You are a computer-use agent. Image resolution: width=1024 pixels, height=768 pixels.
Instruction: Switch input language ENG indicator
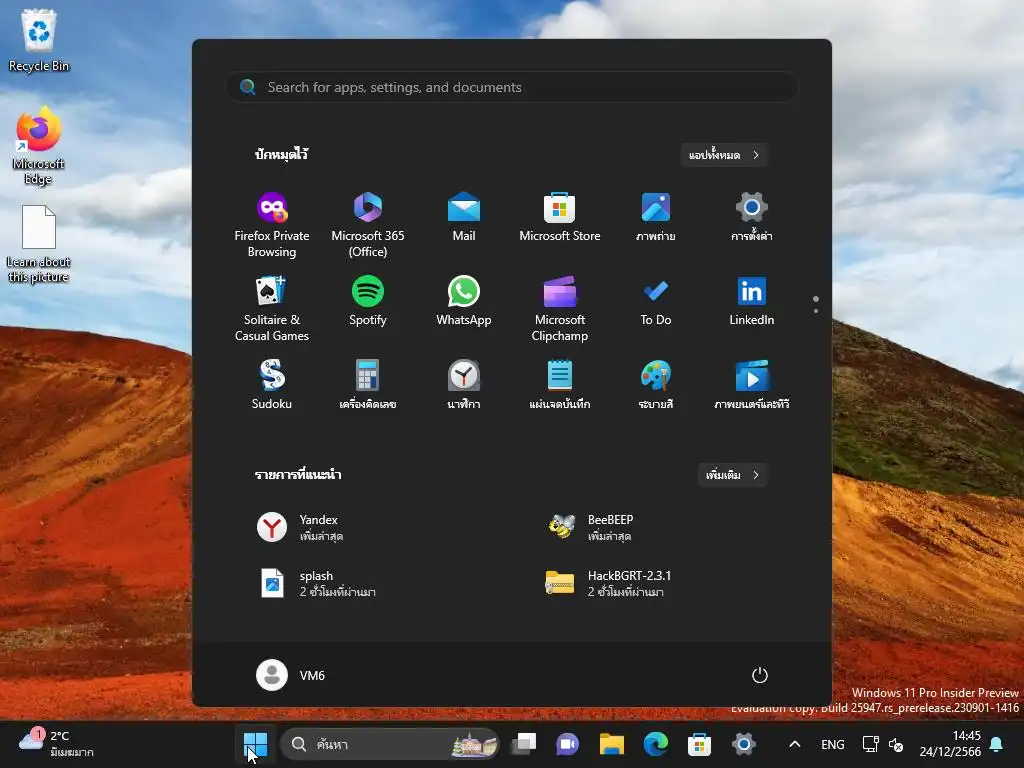(x=833, y=744)
